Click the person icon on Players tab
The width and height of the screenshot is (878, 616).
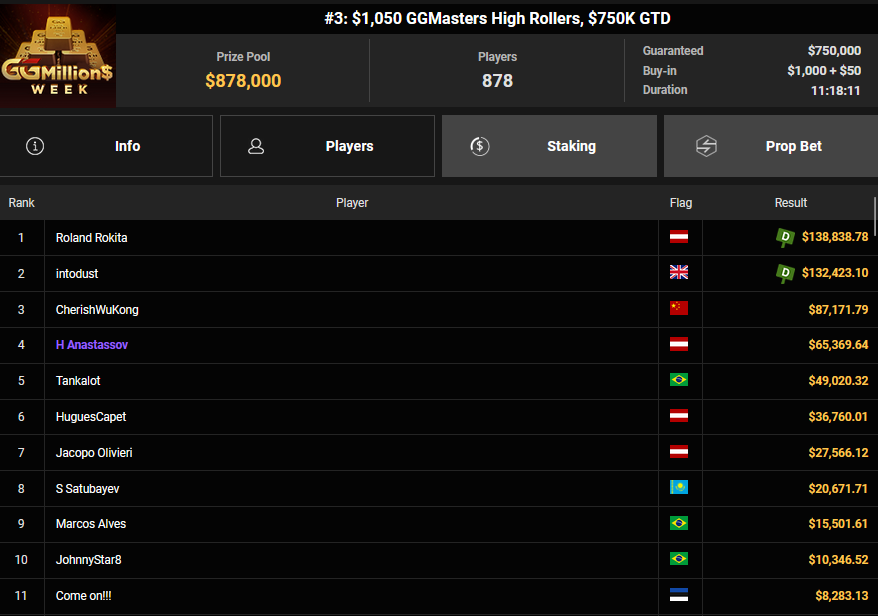[256, 146]
